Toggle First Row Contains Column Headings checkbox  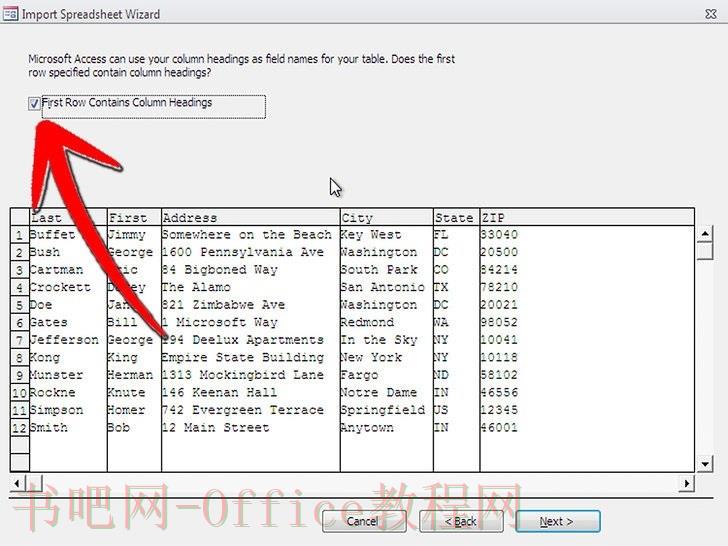[34, 103]
